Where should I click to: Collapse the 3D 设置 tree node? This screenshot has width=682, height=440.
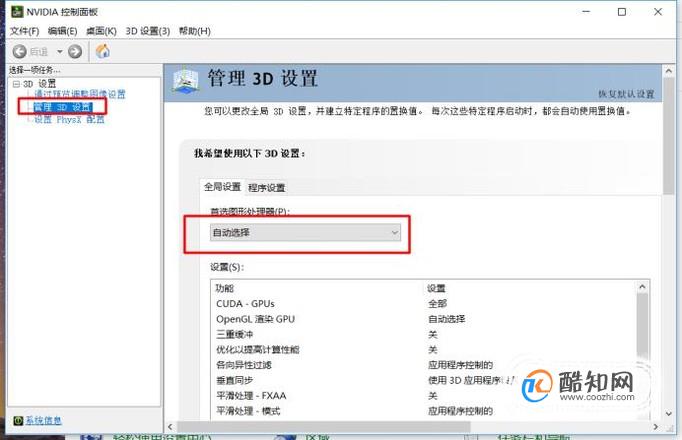coord(16,84)
